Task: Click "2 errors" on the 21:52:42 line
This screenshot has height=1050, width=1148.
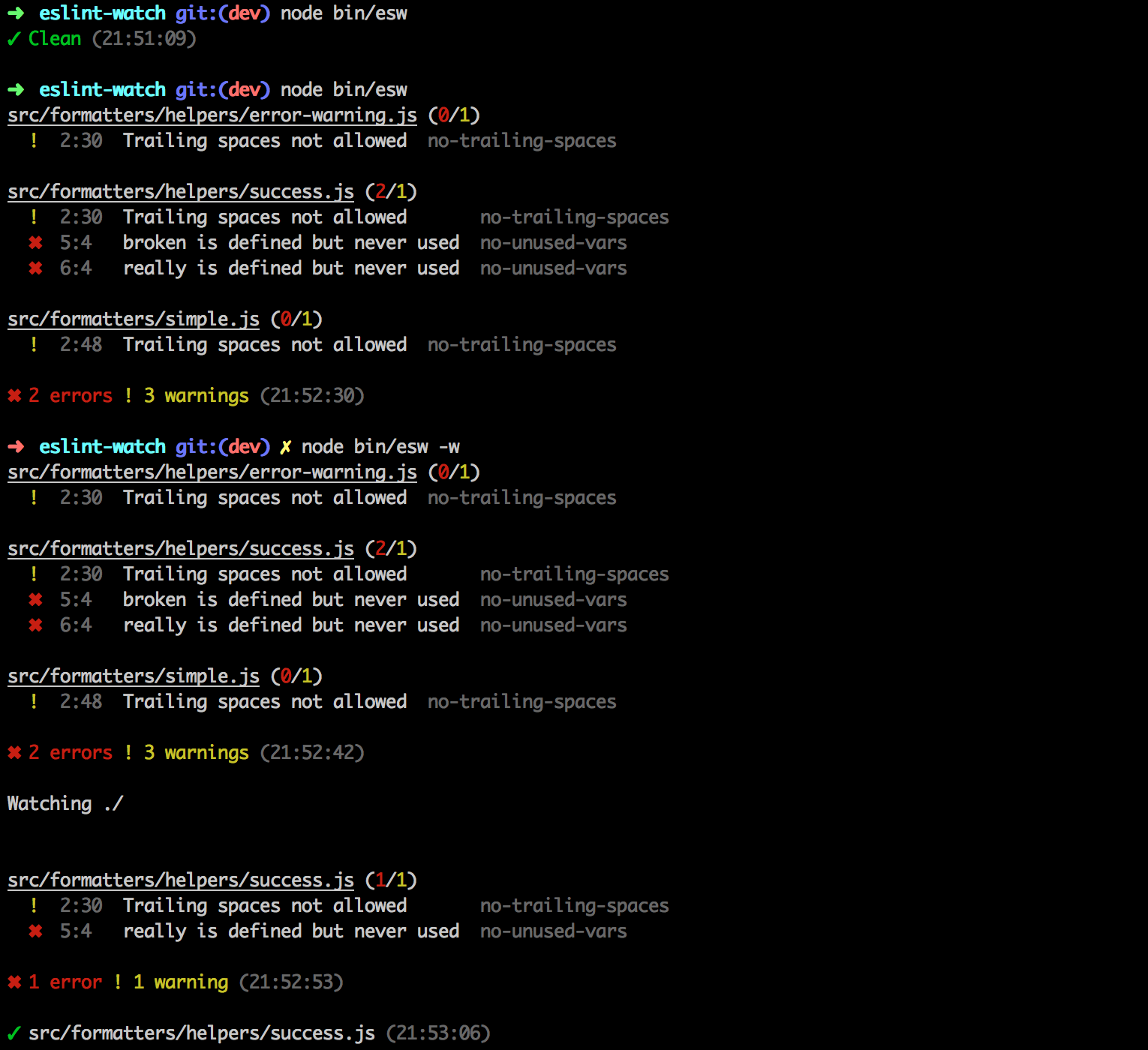Action: click(71, 753)
